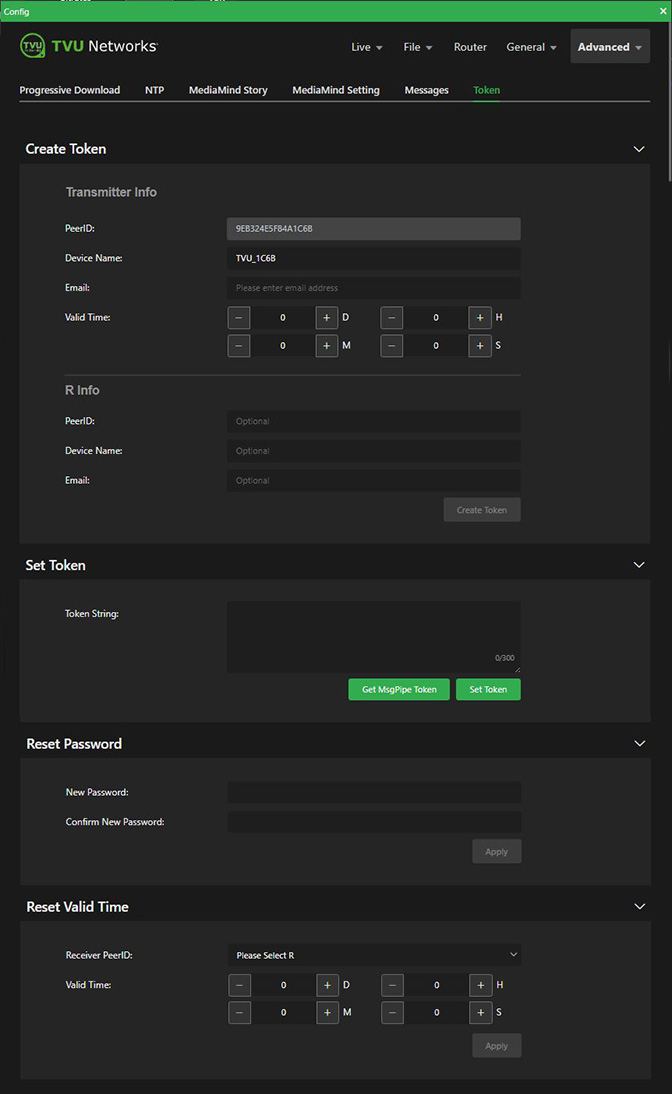This screenshot has height=1094, width=672.
Task: Click the Transmitter Email input field
Action: pos(373,288)
